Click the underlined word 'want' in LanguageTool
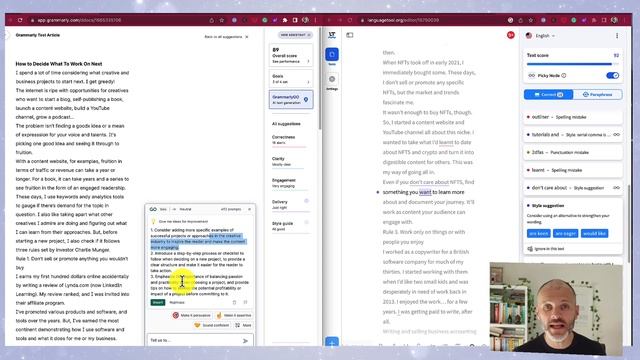The image size is (640, 360). tap(425, 192)
